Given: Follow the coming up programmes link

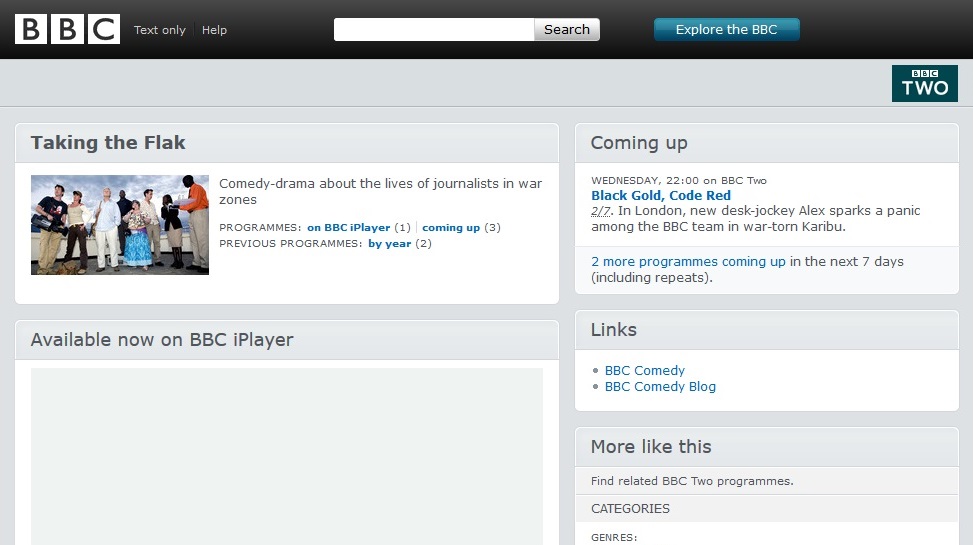Looking at the screenshot, I should (451, 228).
